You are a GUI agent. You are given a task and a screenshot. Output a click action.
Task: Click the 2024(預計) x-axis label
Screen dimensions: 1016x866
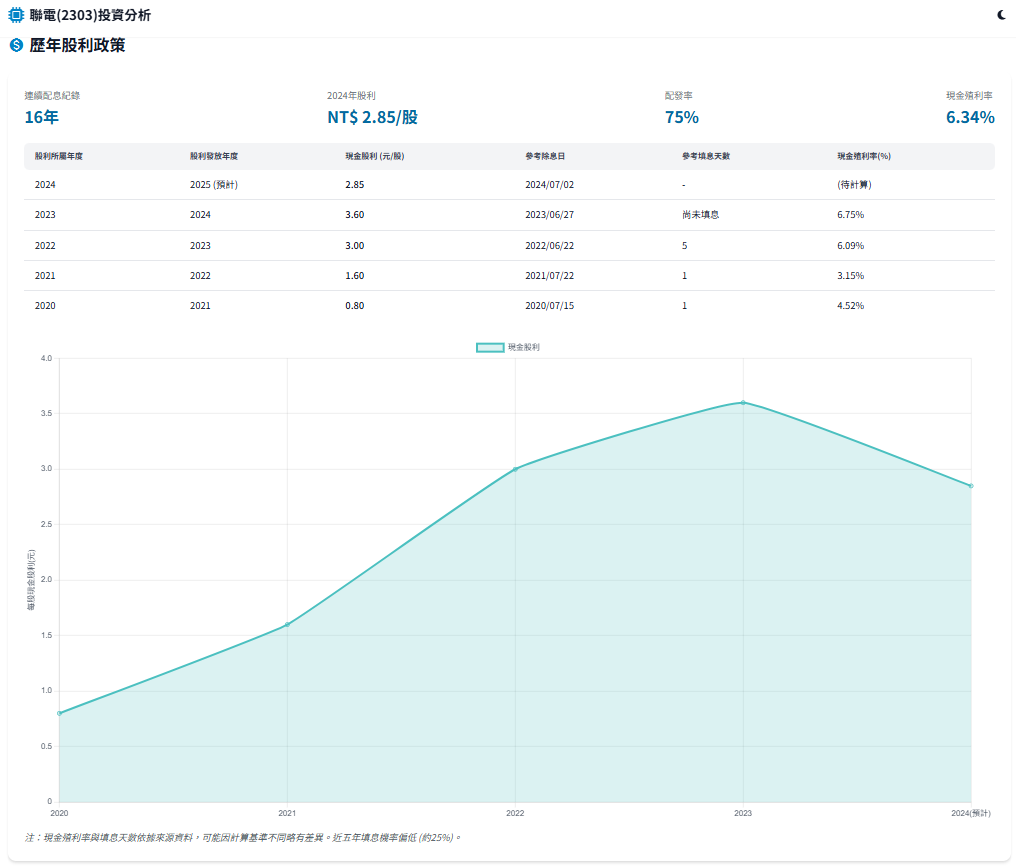tap(971, 813)
